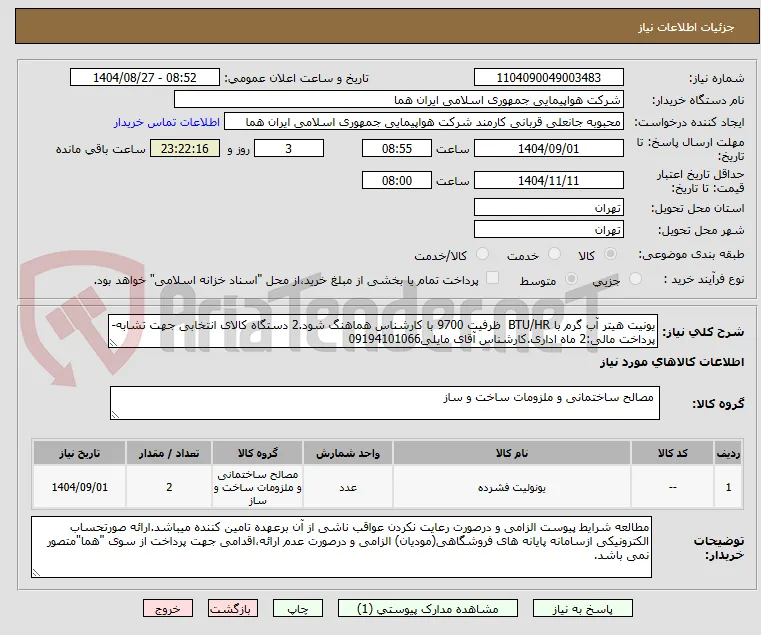Toggle the اسناد خزانه اسلامی payment checkbox
This screenshot has height=635, width=761.
492,278
